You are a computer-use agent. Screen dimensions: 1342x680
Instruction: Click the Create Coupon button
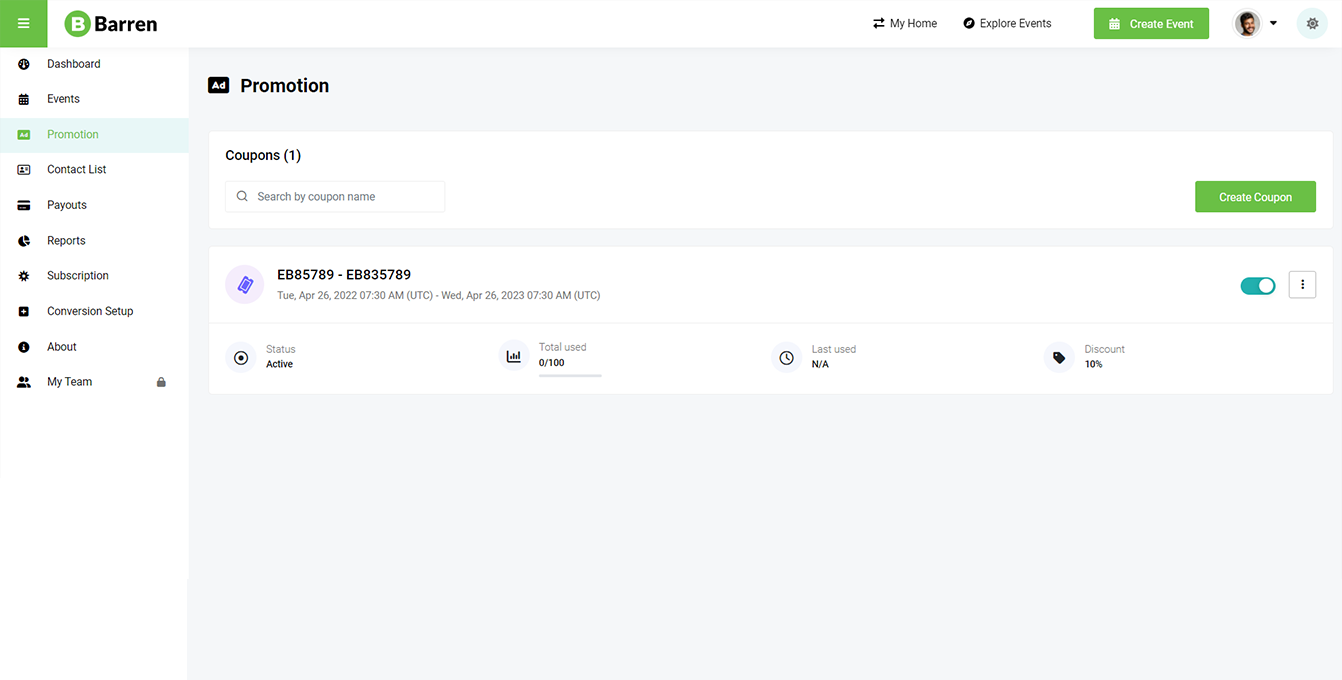click(1255, 197)
